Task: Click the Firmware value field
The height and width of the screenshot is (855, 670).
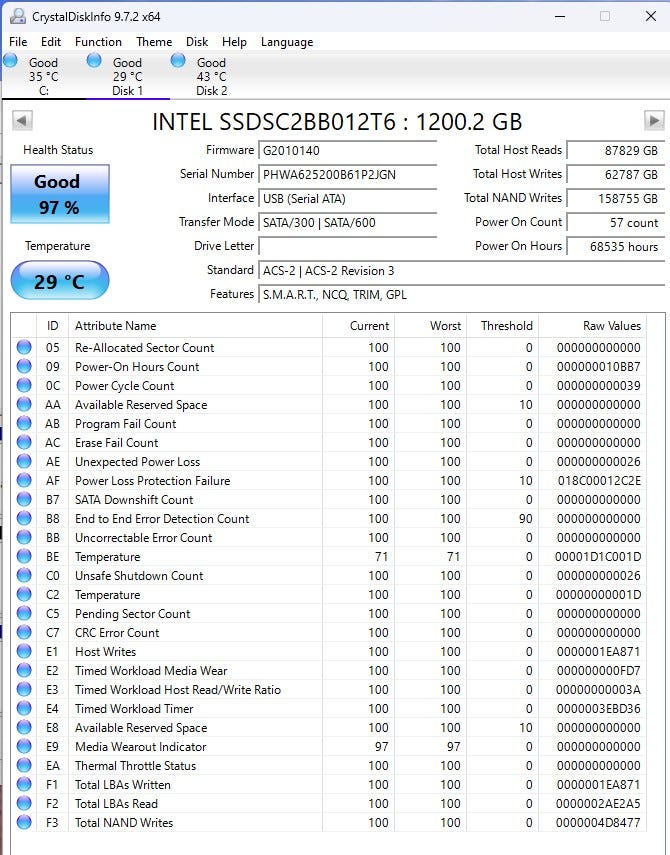Action: [347, 150]
